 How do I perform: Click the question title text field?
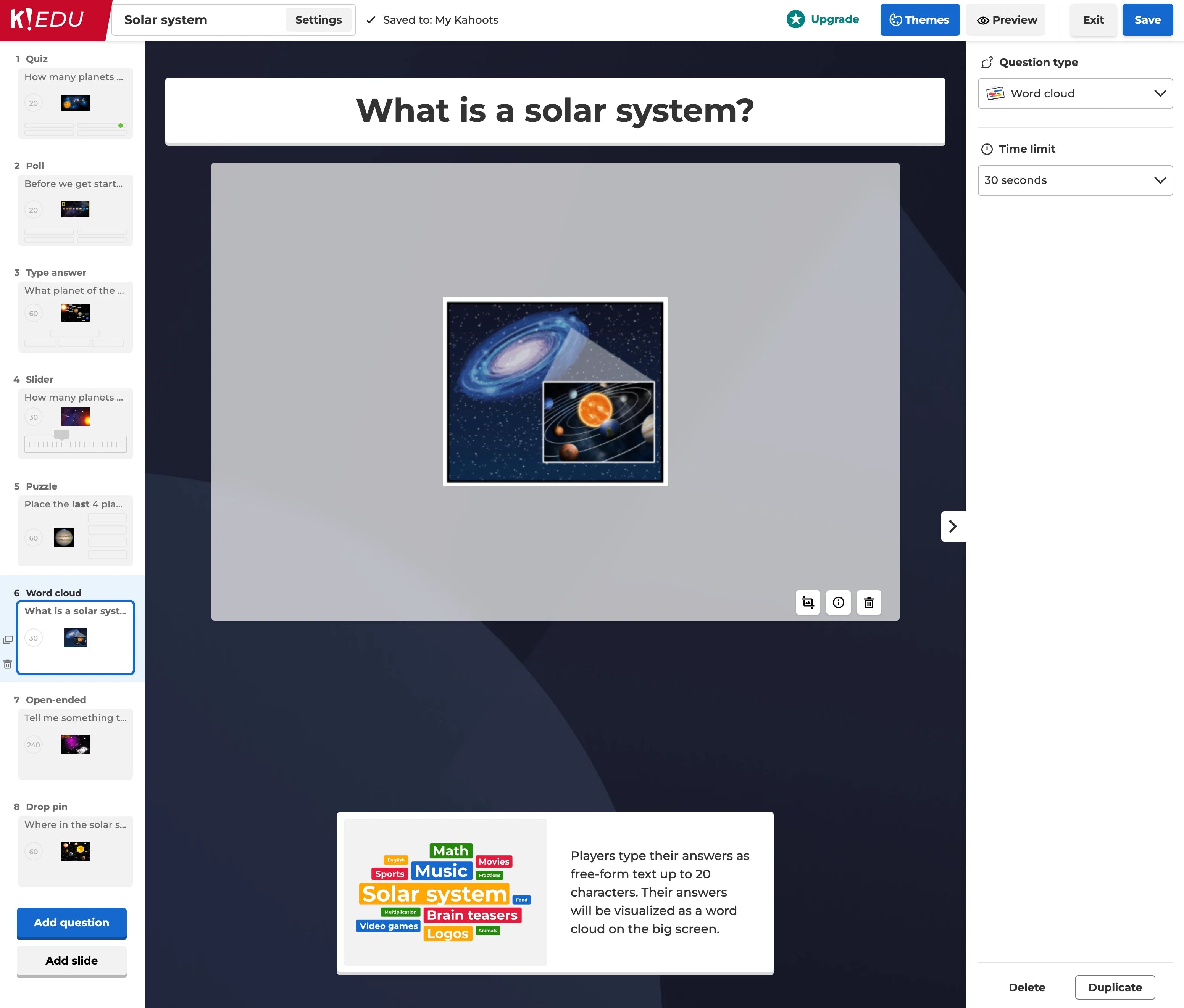point(555,111)
